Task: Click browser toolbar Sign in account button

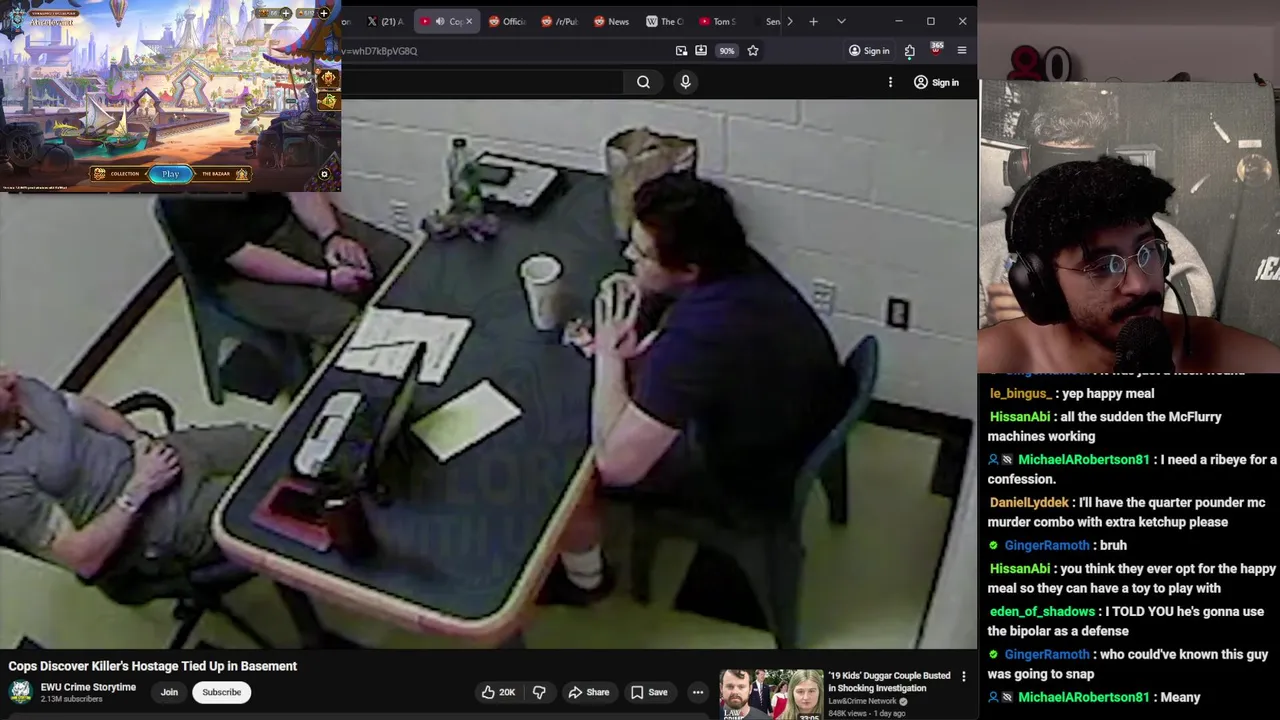Action: (x=869, y=51)
